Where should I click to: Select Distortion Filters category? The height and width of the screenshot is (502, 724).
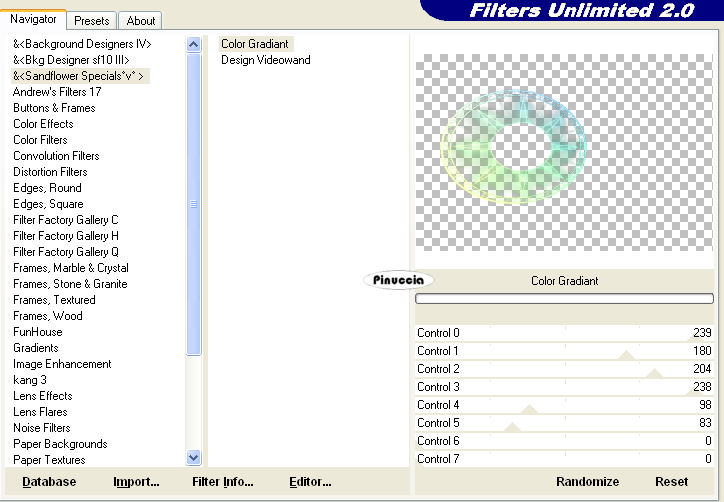coord(50,172)
